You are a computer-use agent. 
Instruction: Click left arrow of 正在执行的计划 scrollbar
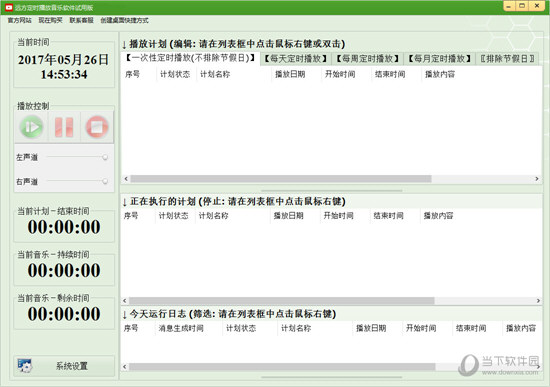125,301
